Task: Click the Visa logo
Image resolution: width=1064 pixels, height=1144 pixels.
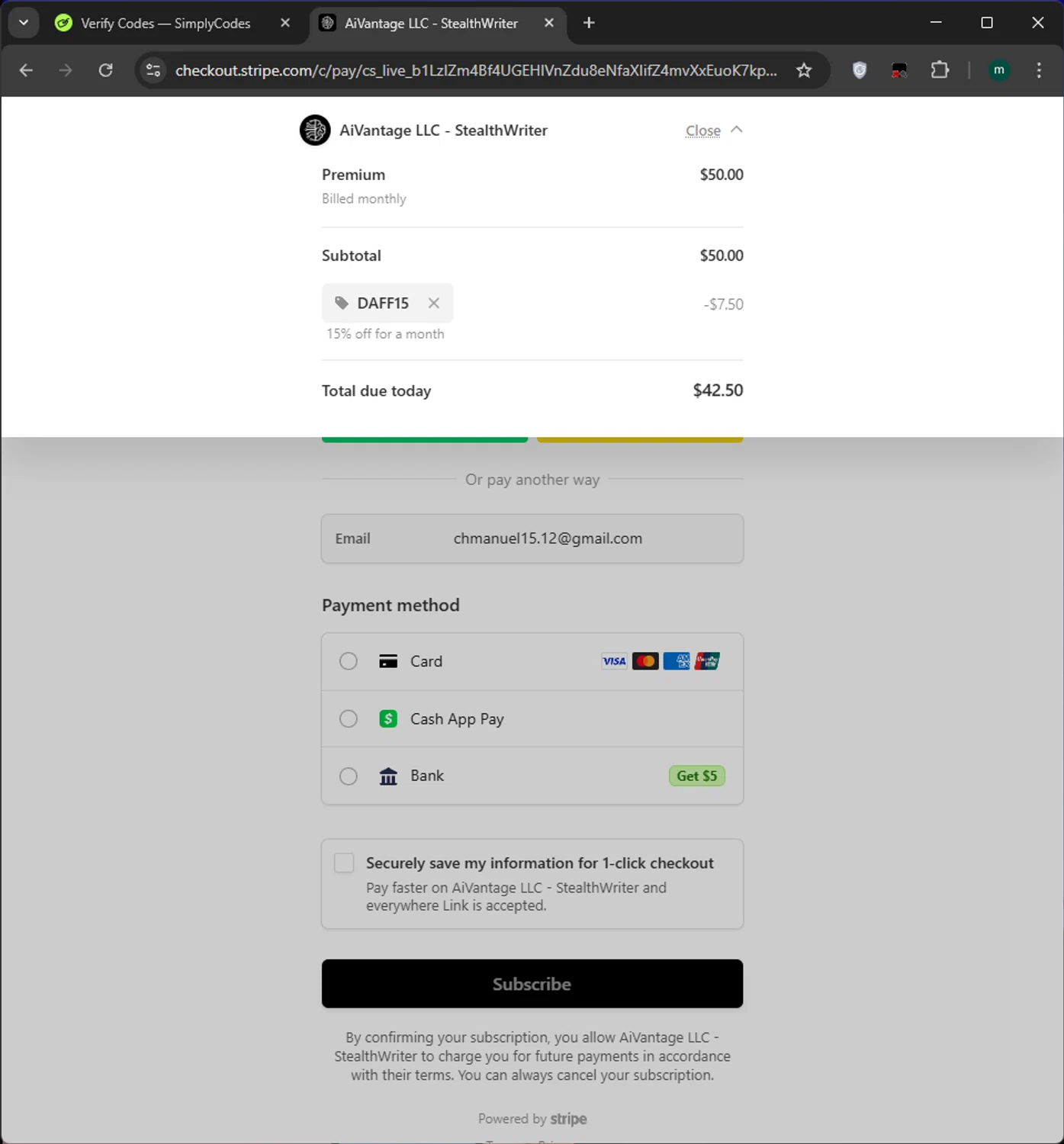Action: click(x=614, y=661)
